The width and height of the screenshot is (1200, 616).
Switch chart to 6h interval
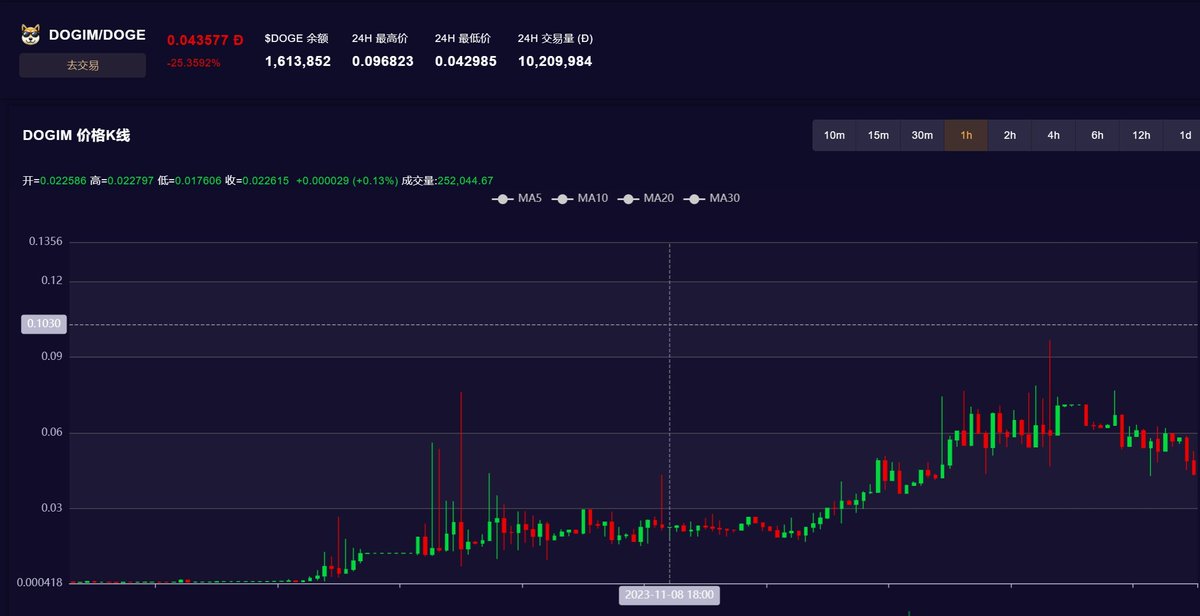point(1095,135)
